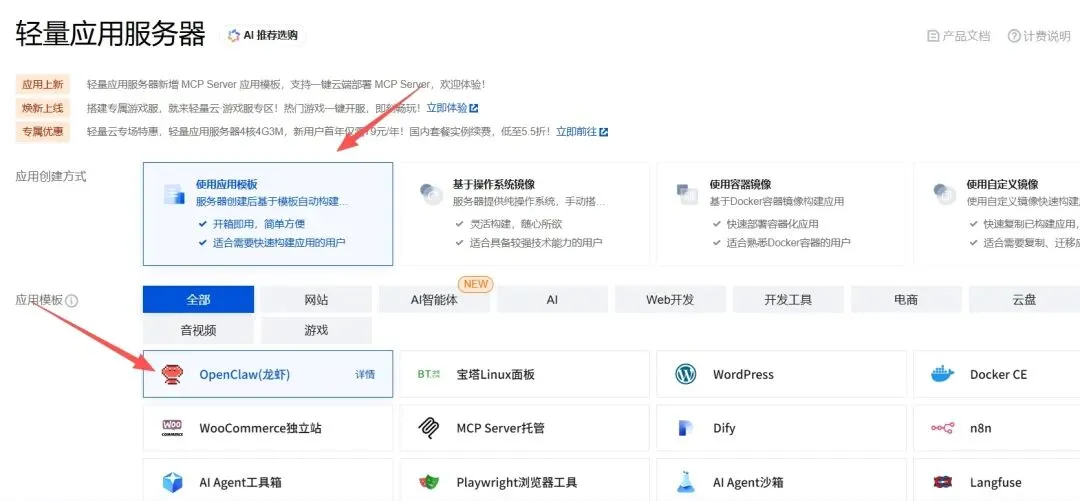Open the 产品文档 document icon
This screenshot has width=1080, height=501.
(933, 36)
